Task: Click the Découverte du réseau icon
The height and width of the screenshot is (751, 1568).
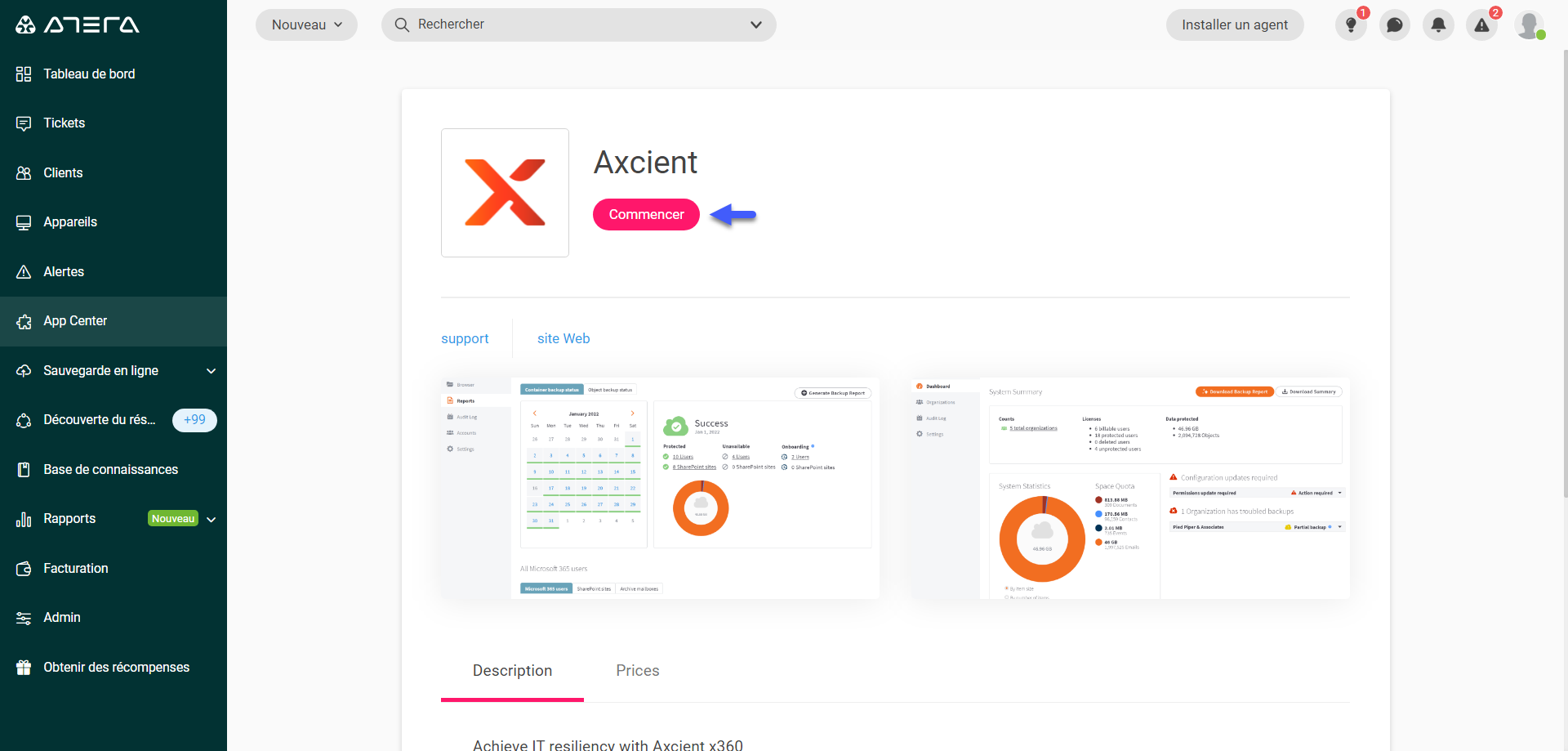Action: click(24, 420)
